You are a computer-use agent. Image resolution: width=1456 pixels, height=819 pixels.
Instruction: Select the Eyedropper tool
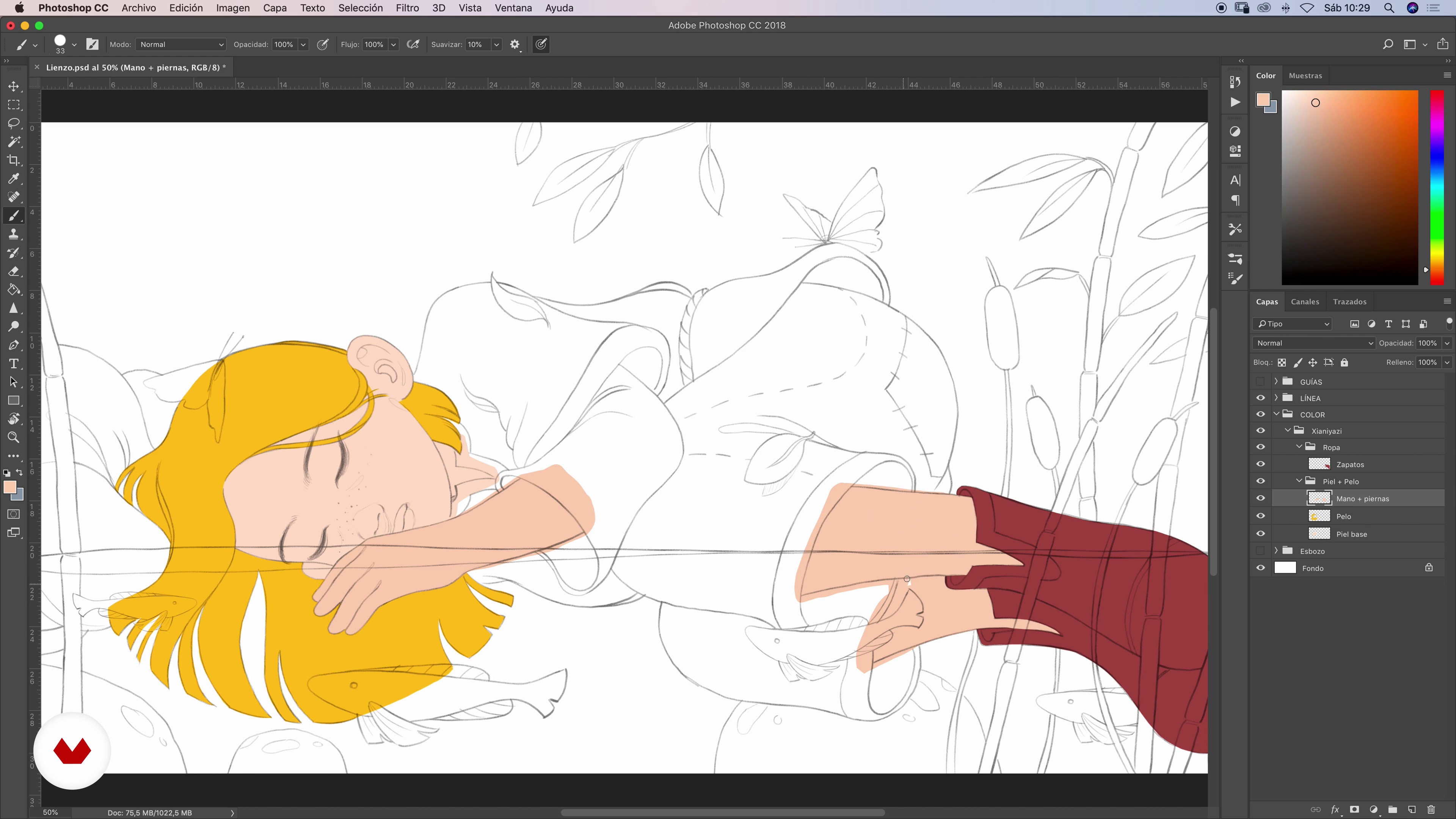(14, 179)
